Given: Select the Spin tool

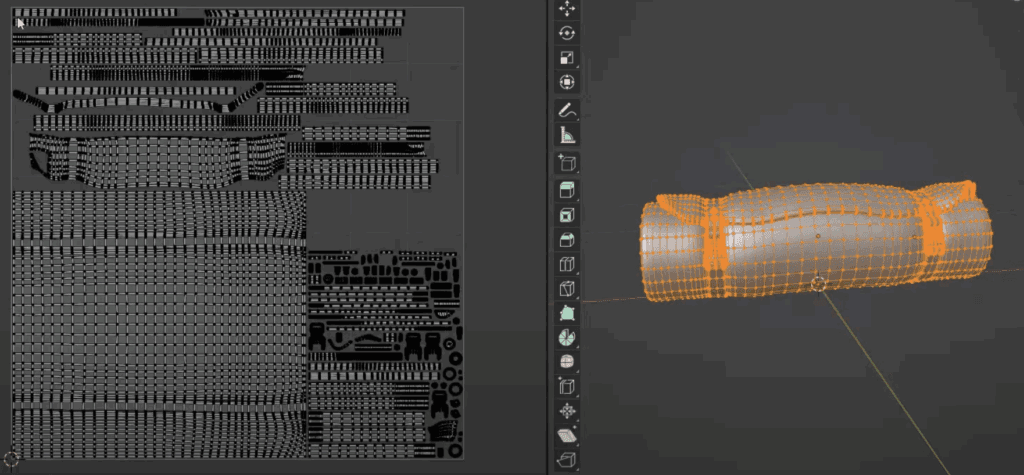Looking at the screenshot, I should tap(566, 338).
